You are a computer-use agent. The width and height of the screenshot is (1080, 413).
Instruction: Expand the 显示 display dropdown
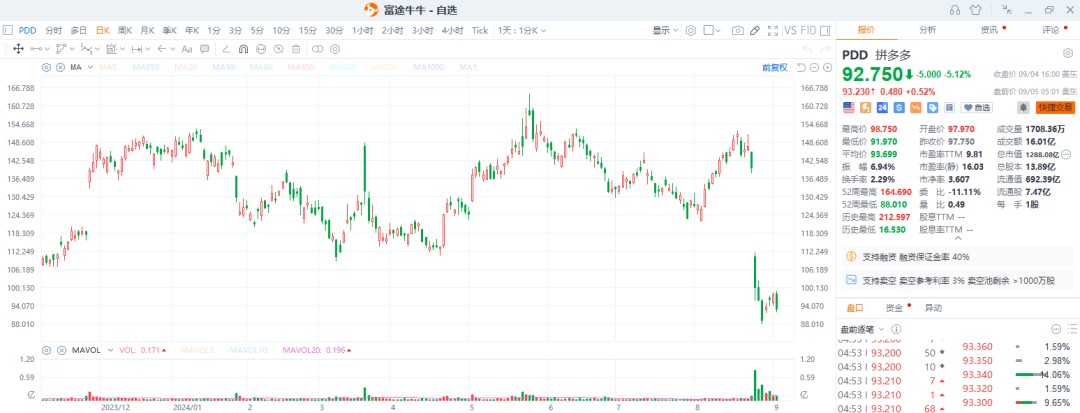pyautogui.click(x=664, y=30)
